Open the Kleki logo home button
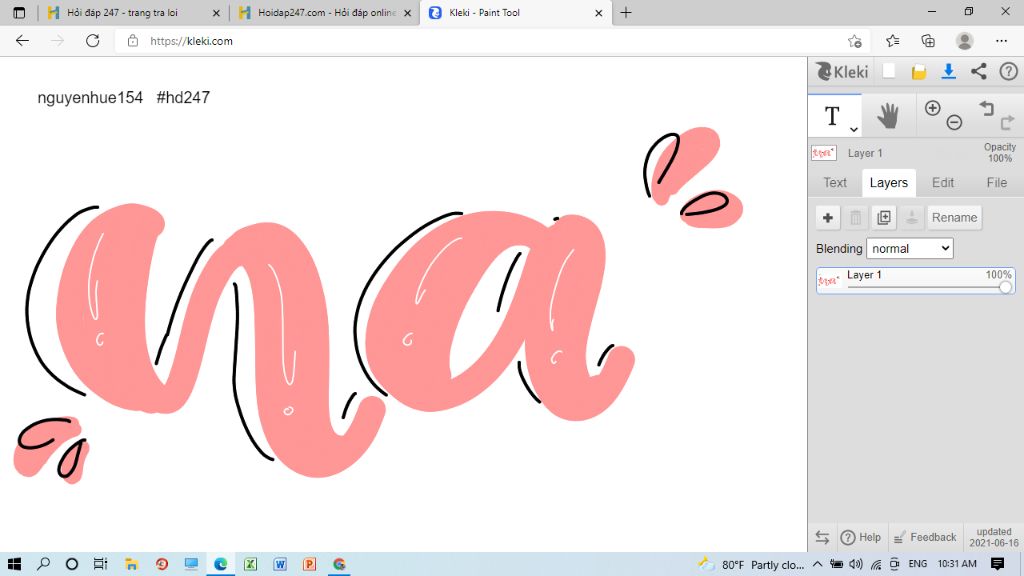 tap(842, 71)
